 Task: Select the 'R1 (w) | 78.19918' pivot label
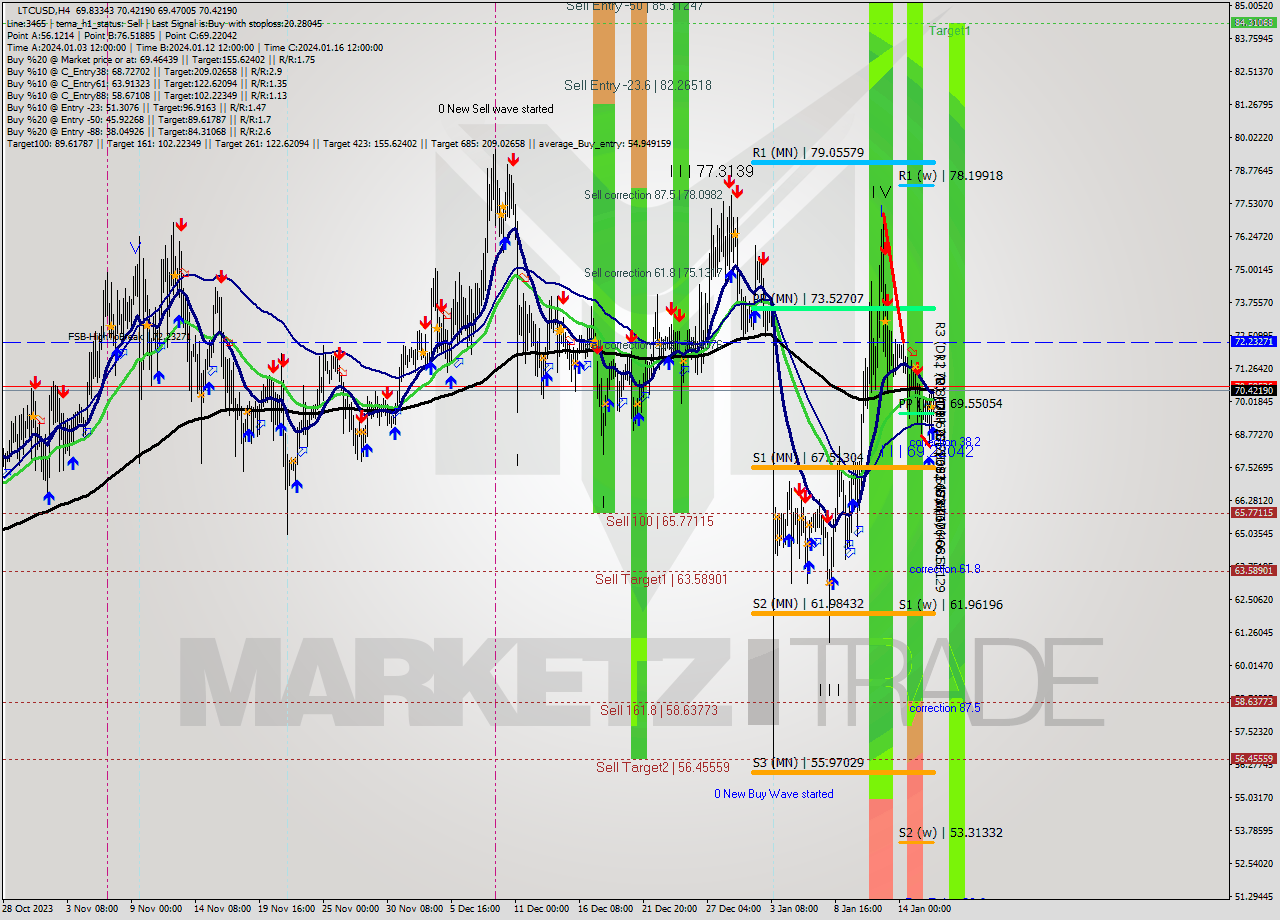[950, 176]
